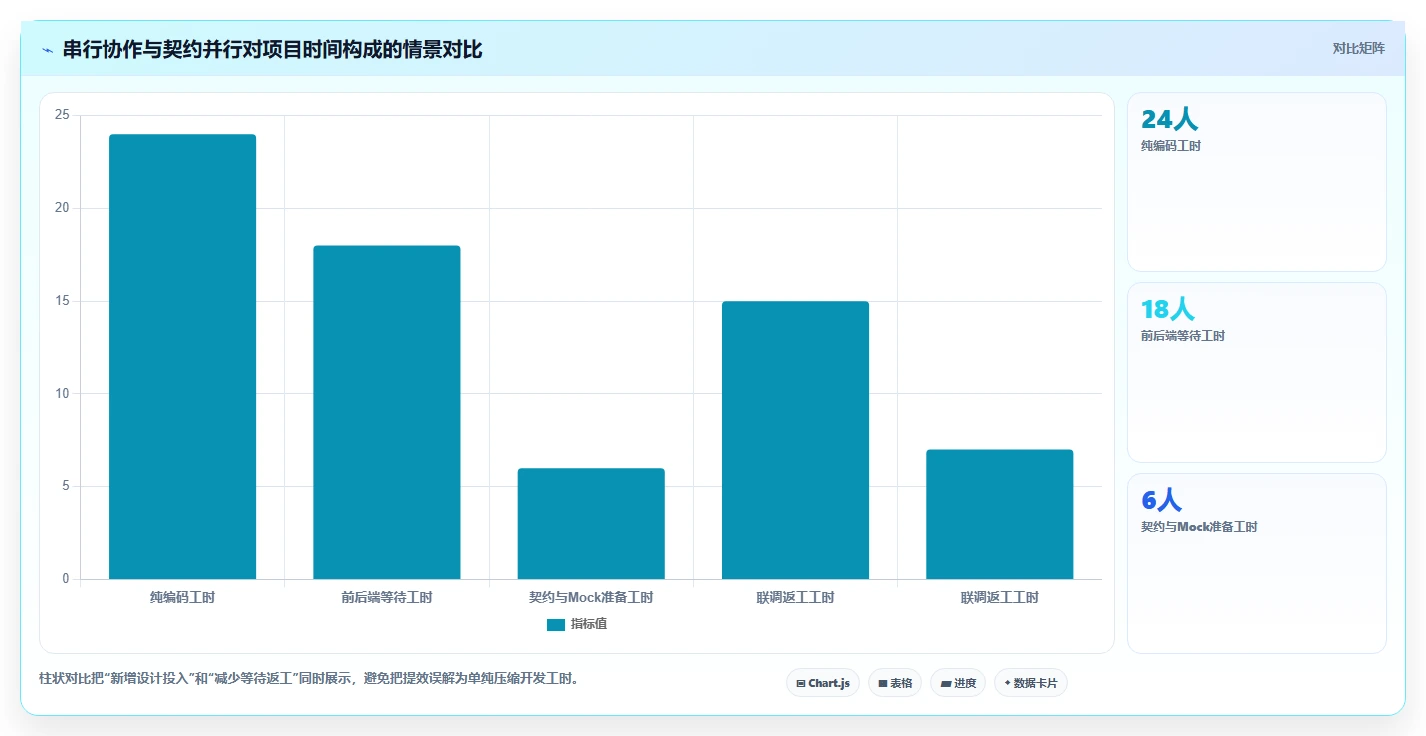
Task: Open the 6人 data card
Action: (x=1257, y=563)
